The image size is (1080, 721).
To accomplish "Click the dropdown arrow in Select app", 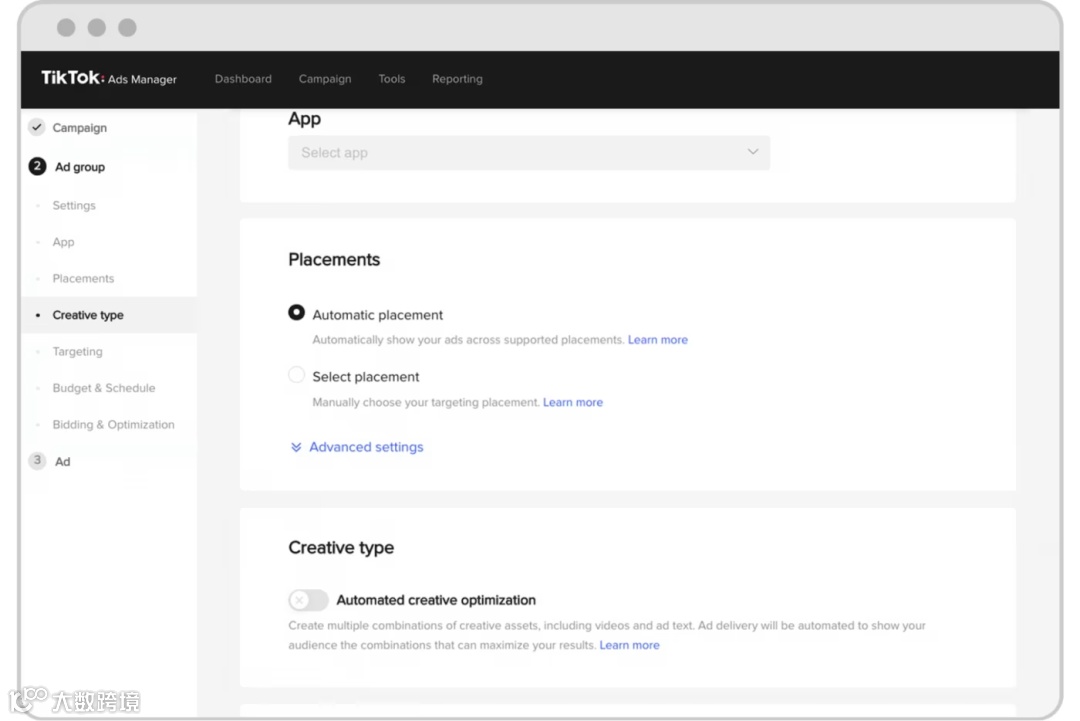I will 753,152.
